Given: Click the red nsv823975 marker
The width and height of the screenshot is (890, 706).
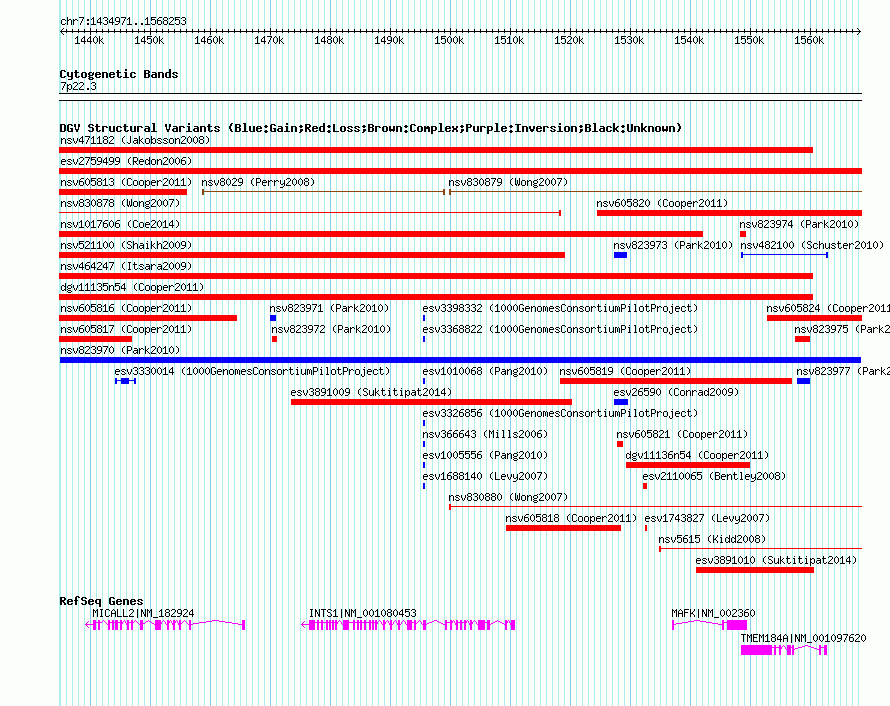Looking at the screenshot, I should [803, 339].
